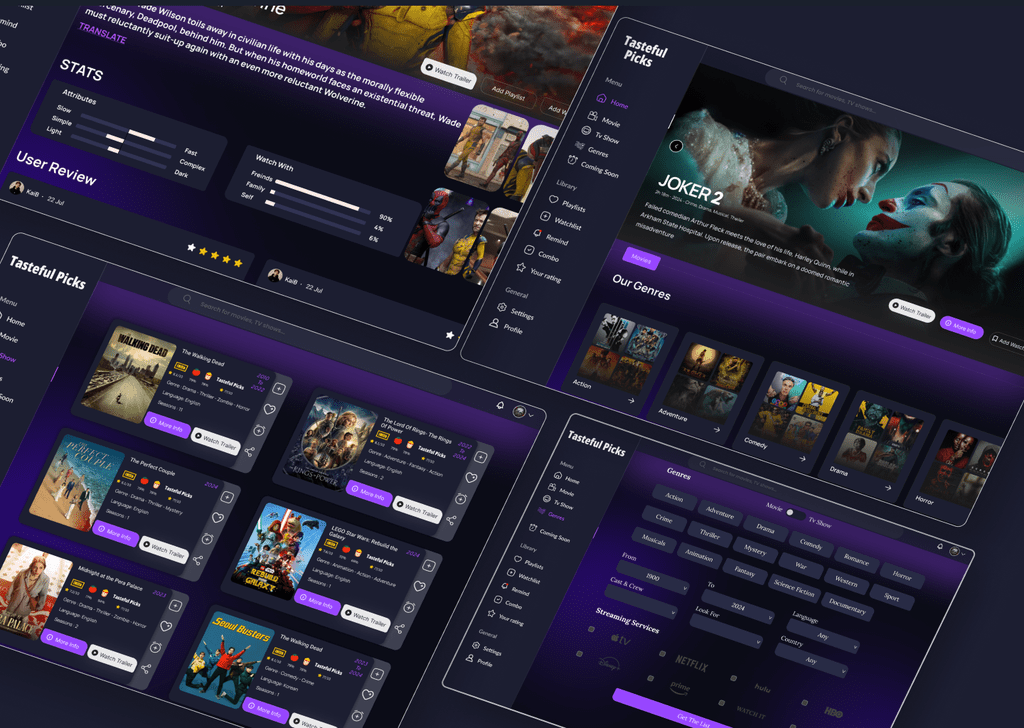1024x728 pixels.
Task: Open the From year dropdown showing 1900
Action: 654,578
